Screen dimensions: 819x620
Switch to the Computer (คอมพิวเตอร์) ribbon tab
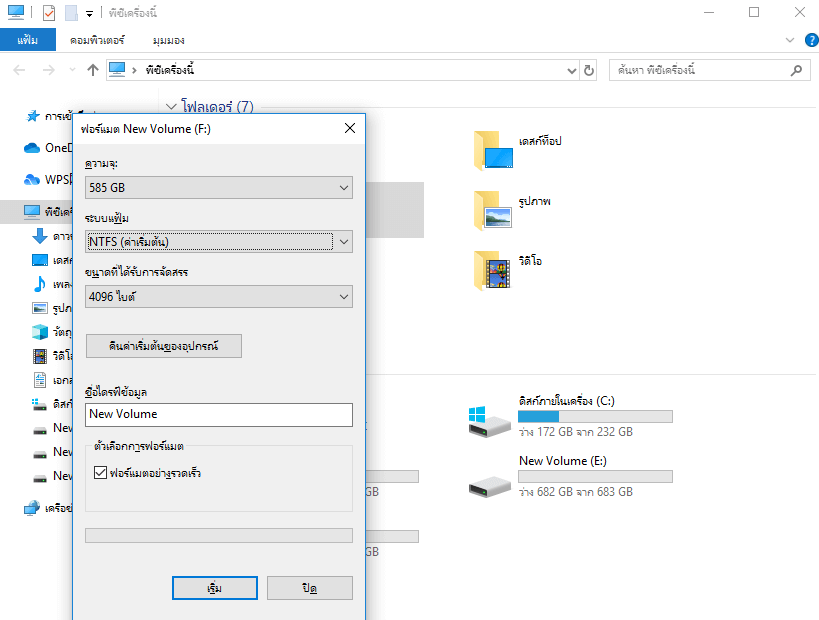point(98,39)
